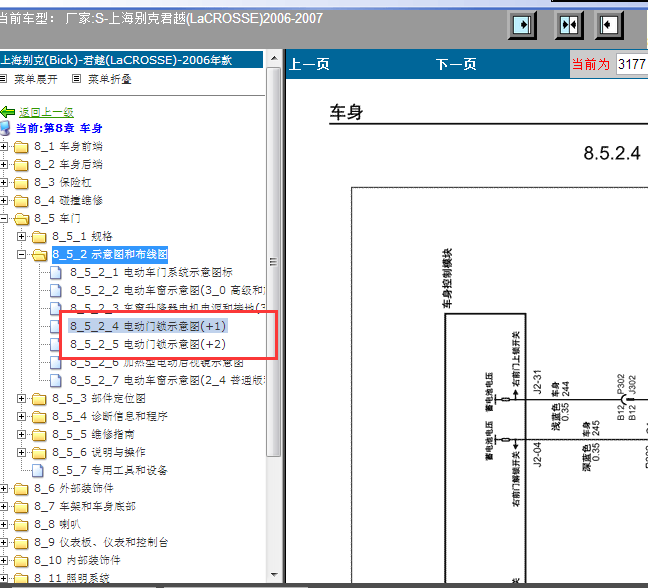
Task: Click the page icon of 8_5_7 专用工具和设备
Action: coord(38,471)
